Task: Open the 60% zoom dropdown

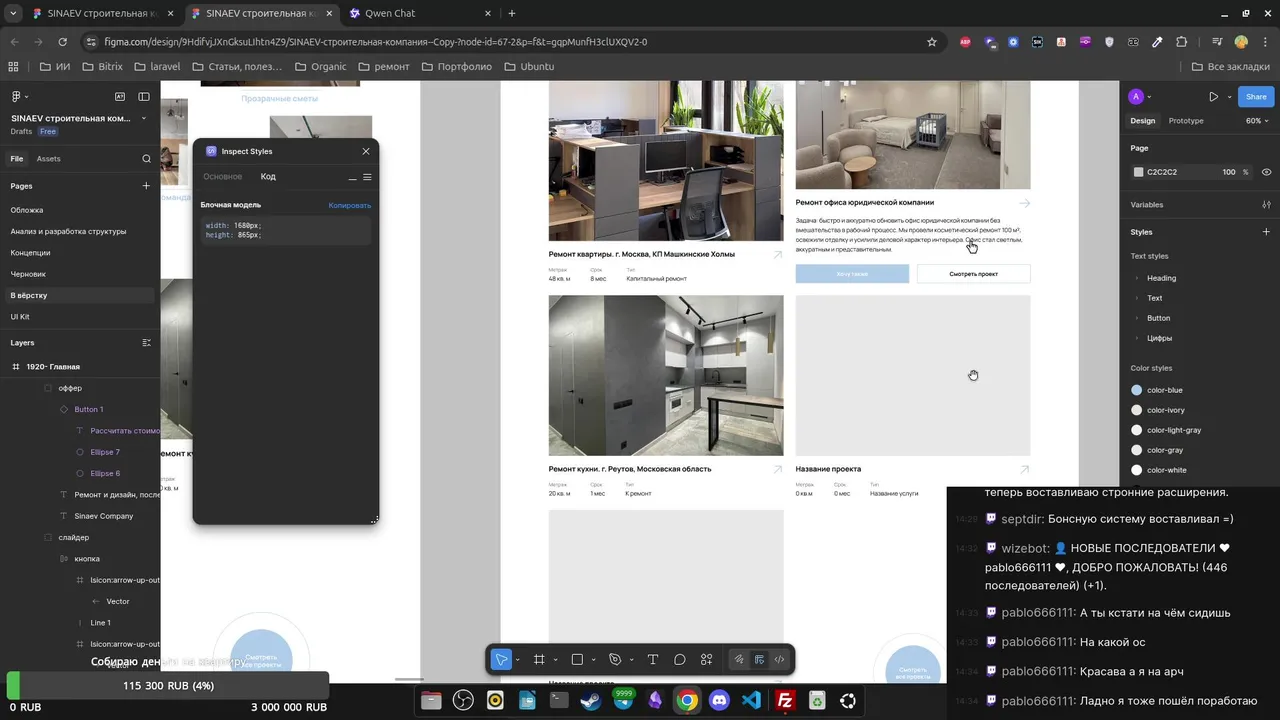Action: (1258, 121)
